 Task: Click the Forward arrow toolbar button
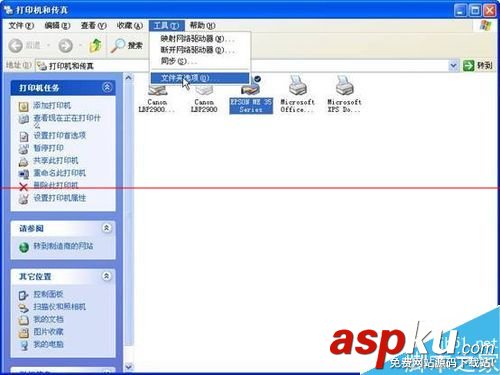point(66,46)
